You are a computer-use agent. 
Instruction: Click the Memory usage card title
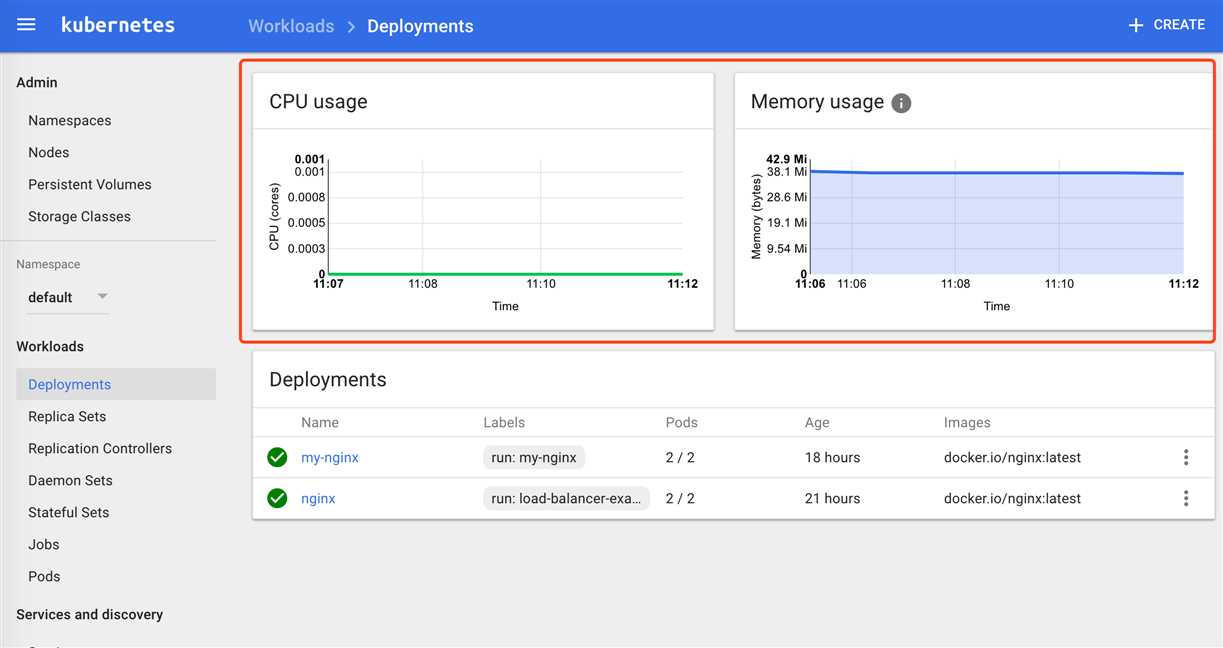[817, 101]
